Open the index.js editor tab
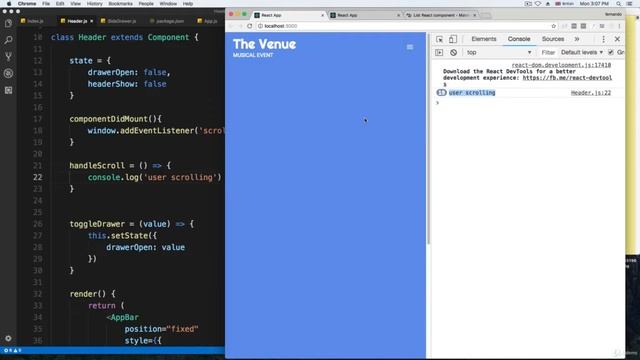The image size is (640, 360). point(32,21)
